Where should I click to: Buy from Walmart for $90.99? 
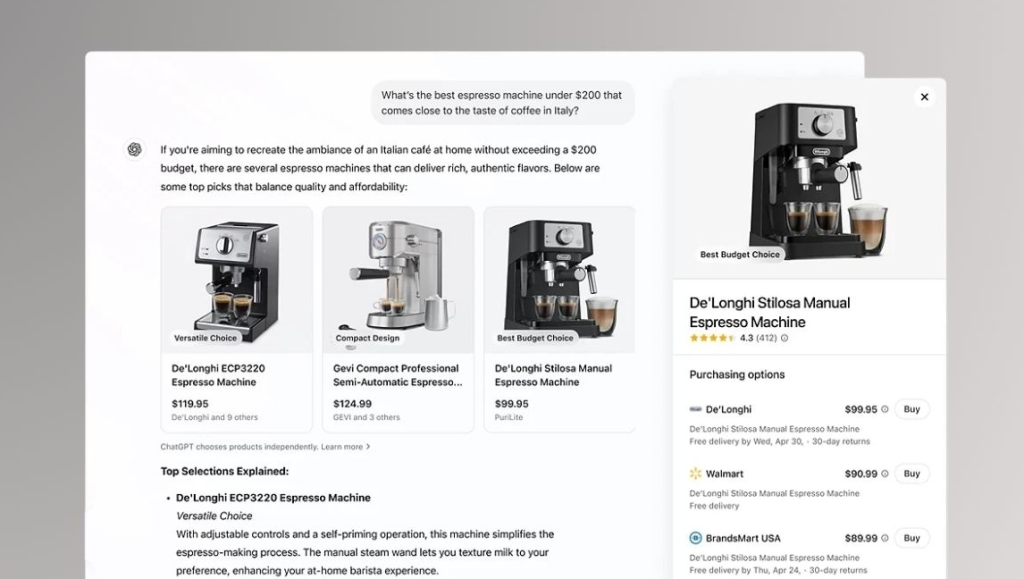912,474
